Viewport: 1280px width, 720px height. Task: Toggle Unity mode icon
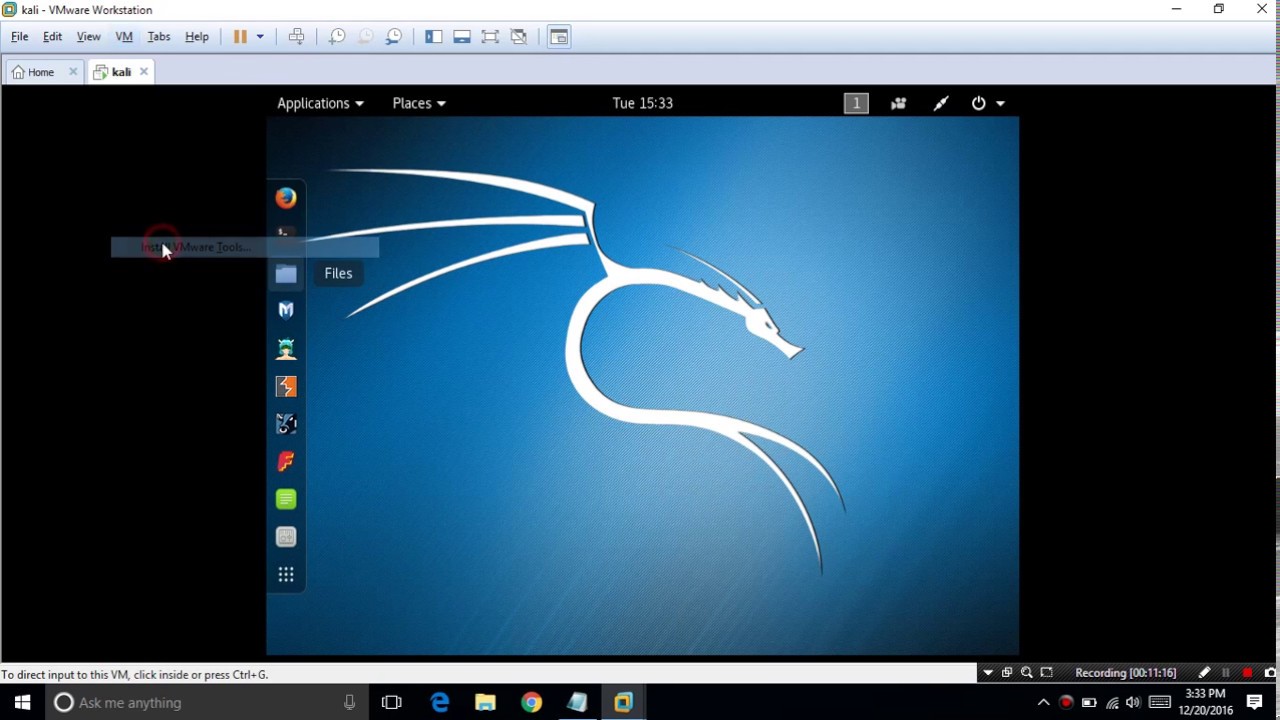519,37
